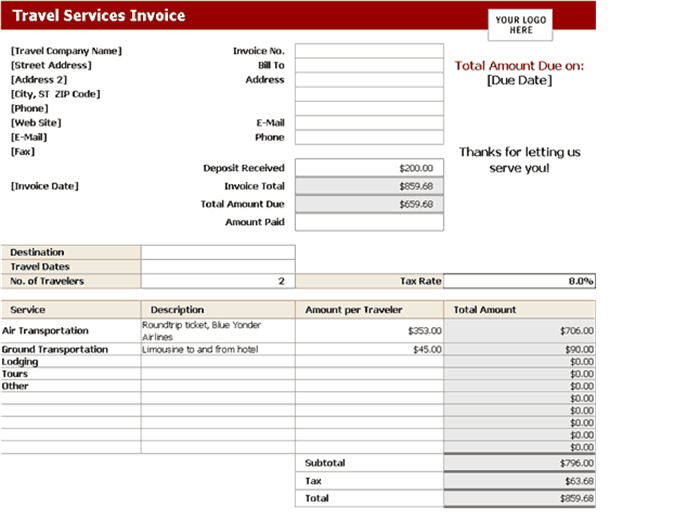Select the Invoice No. input field

pos(369,51)
